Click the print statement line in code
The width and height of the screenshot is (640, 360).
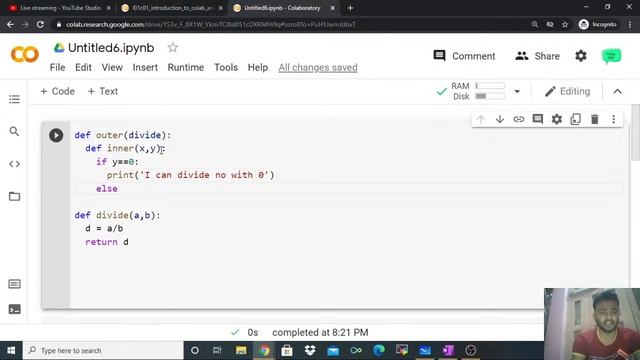click(x=191, y=175)
